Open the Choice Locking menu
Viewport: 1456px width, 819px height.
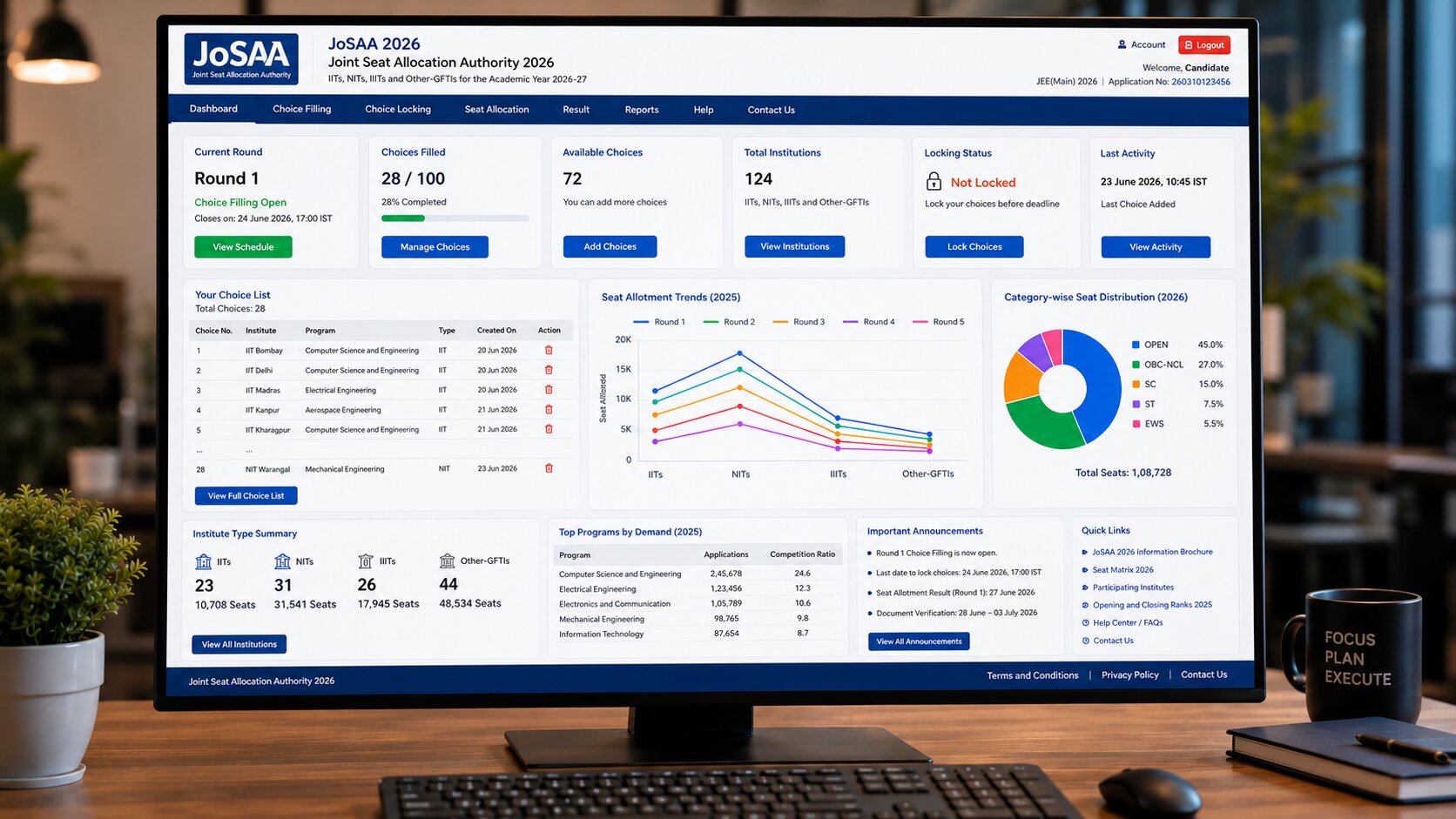pyautogui.click(x=398, y=110)
